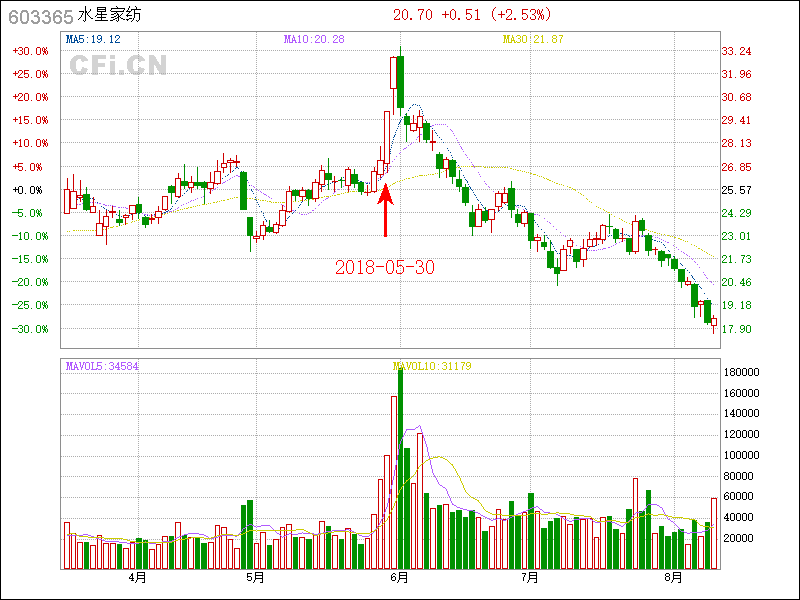Select the 2018-05-30 date annotation

385,267
